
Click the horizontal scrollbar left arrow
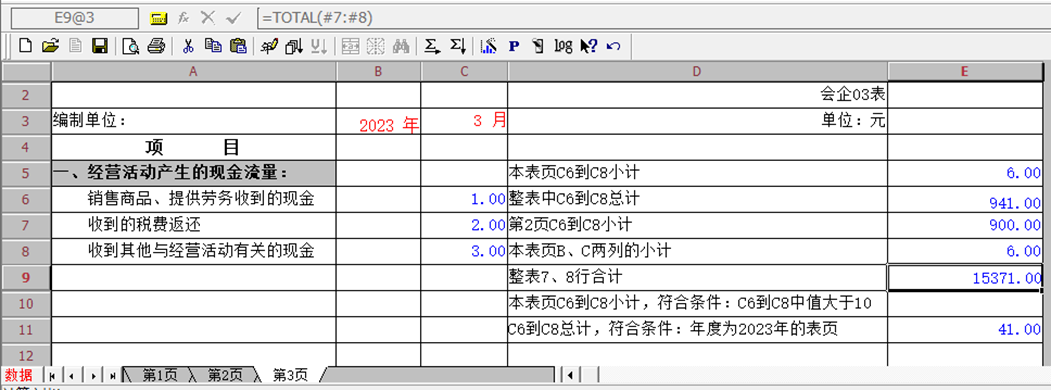coord(570,375)
